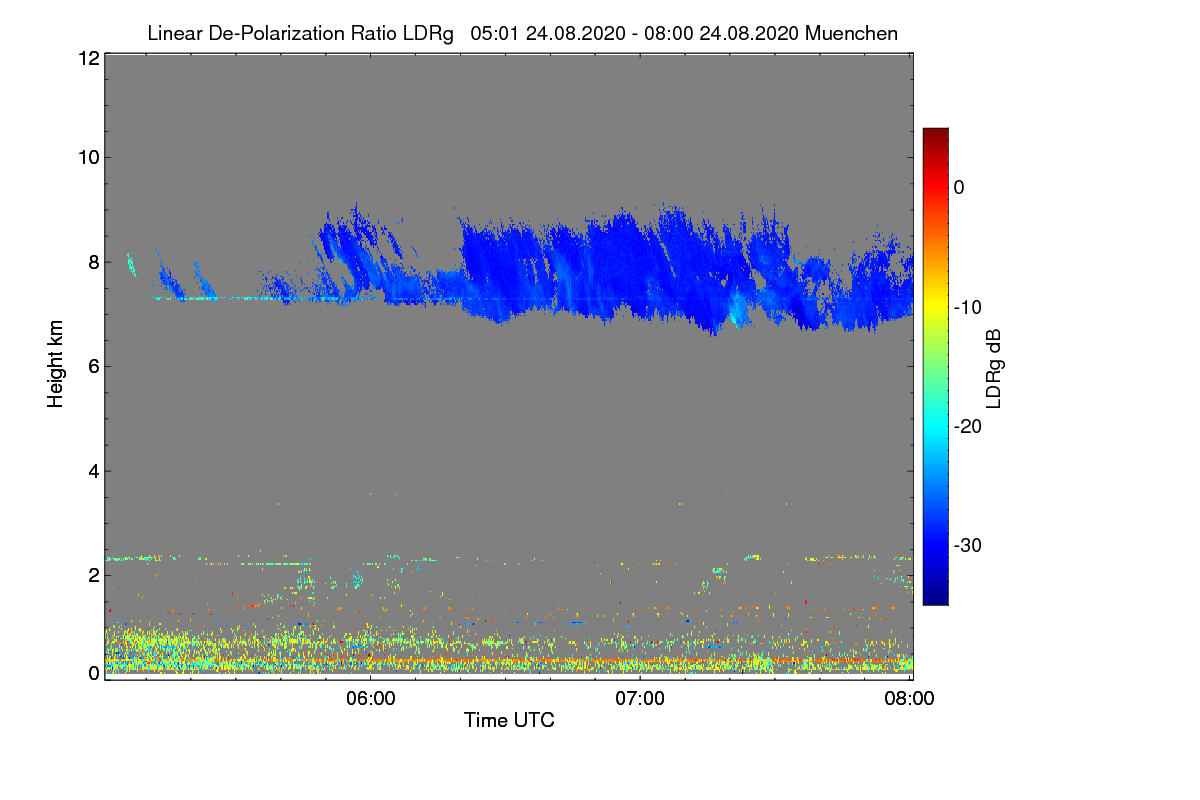
Task: Click the 4 km height tick label
Action: tap(93, 471)
